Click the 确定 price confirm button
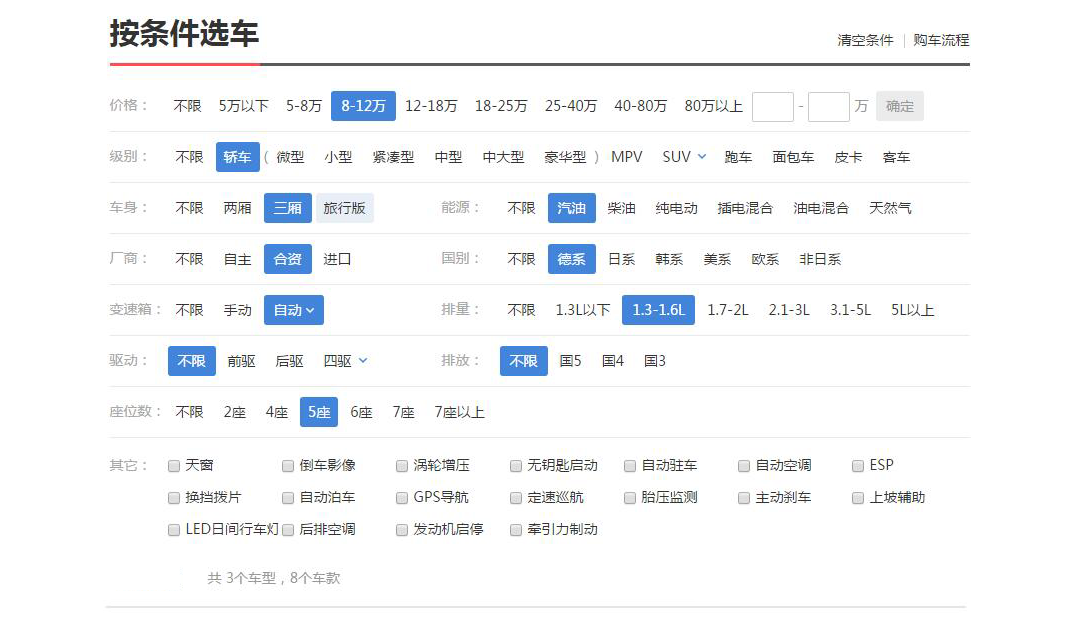Viewport: 1080px width, 626px height. (899, 106)
